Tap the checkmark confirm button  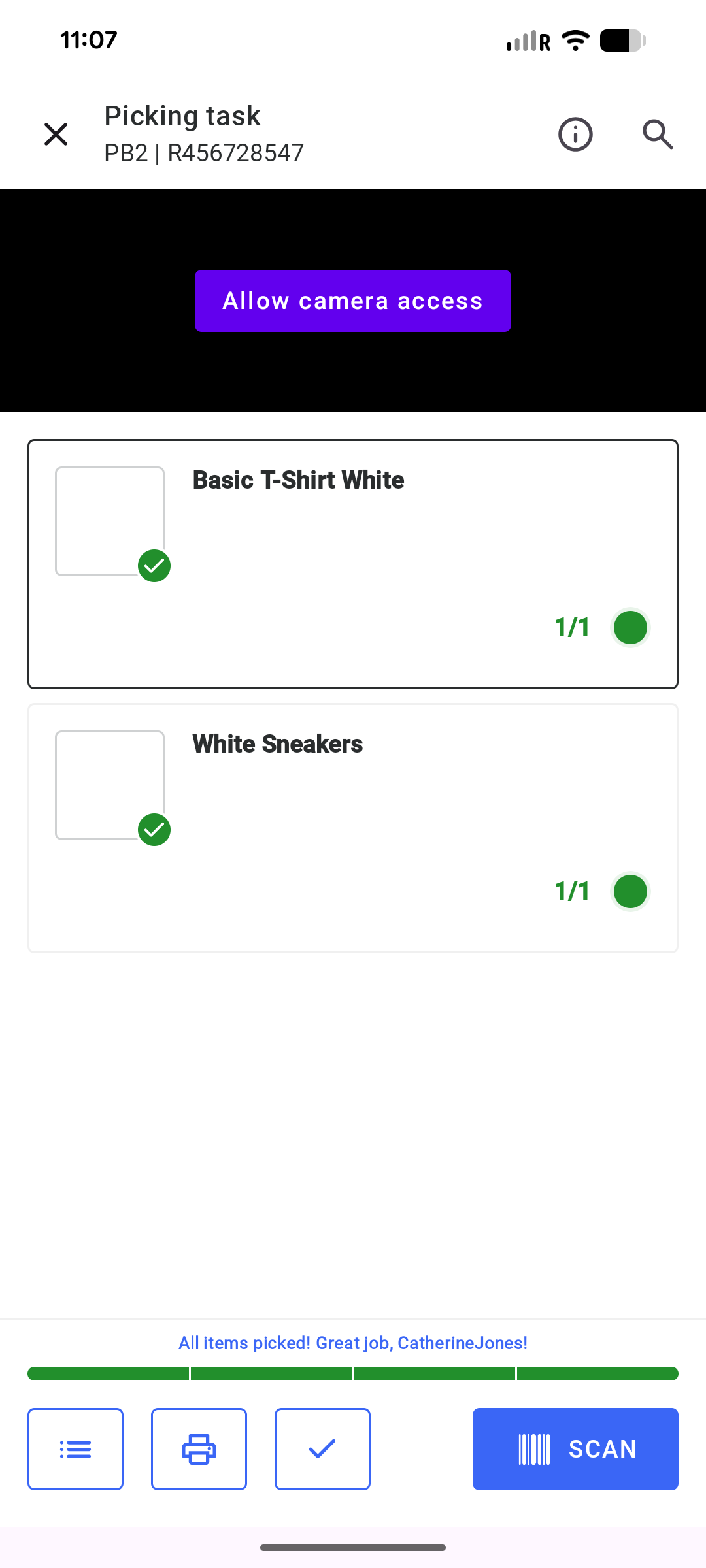(322, 1449)
